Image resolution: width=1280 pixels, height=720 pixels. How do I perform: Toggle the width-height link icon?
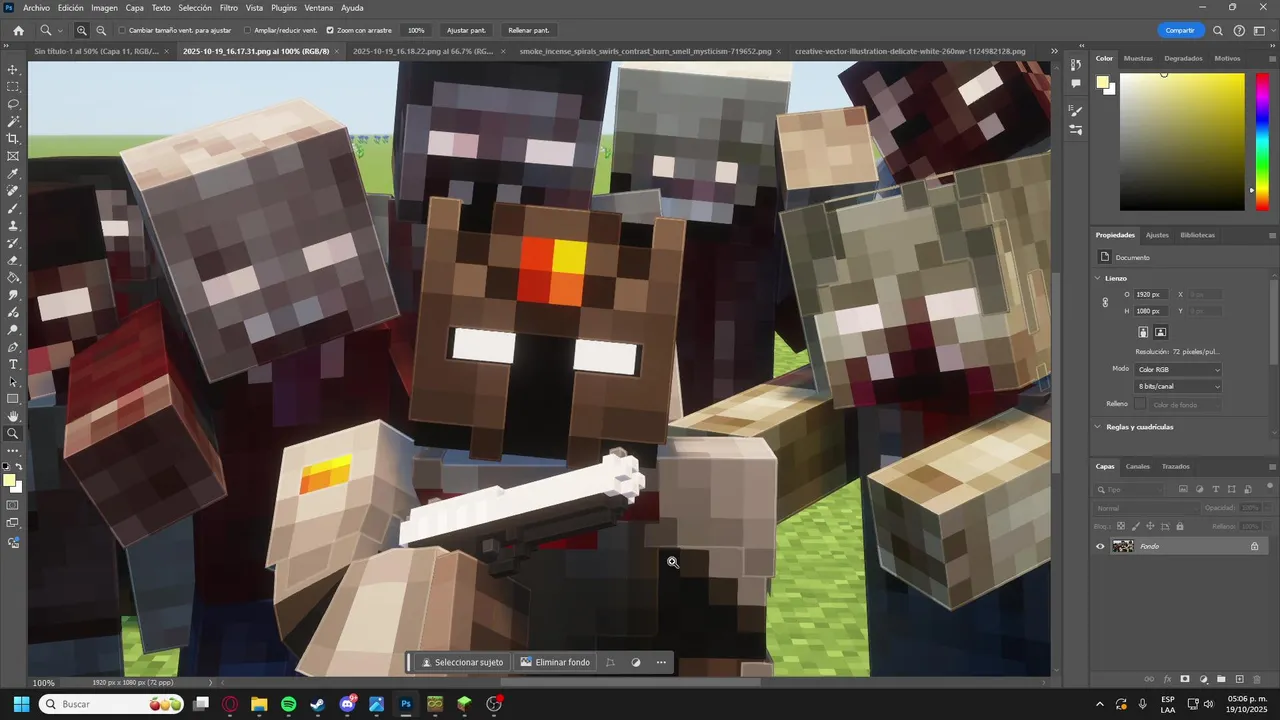point(1105,302)
